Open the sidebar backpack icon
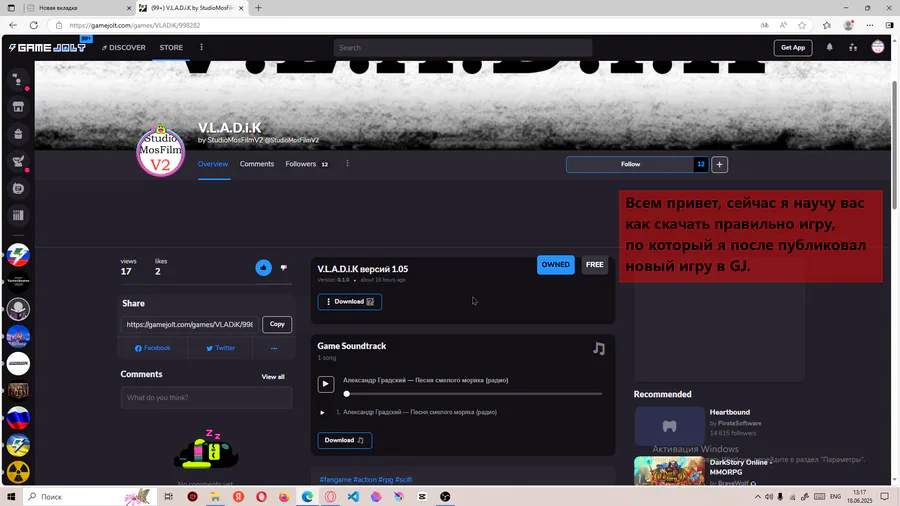 [x=18, y=134]
